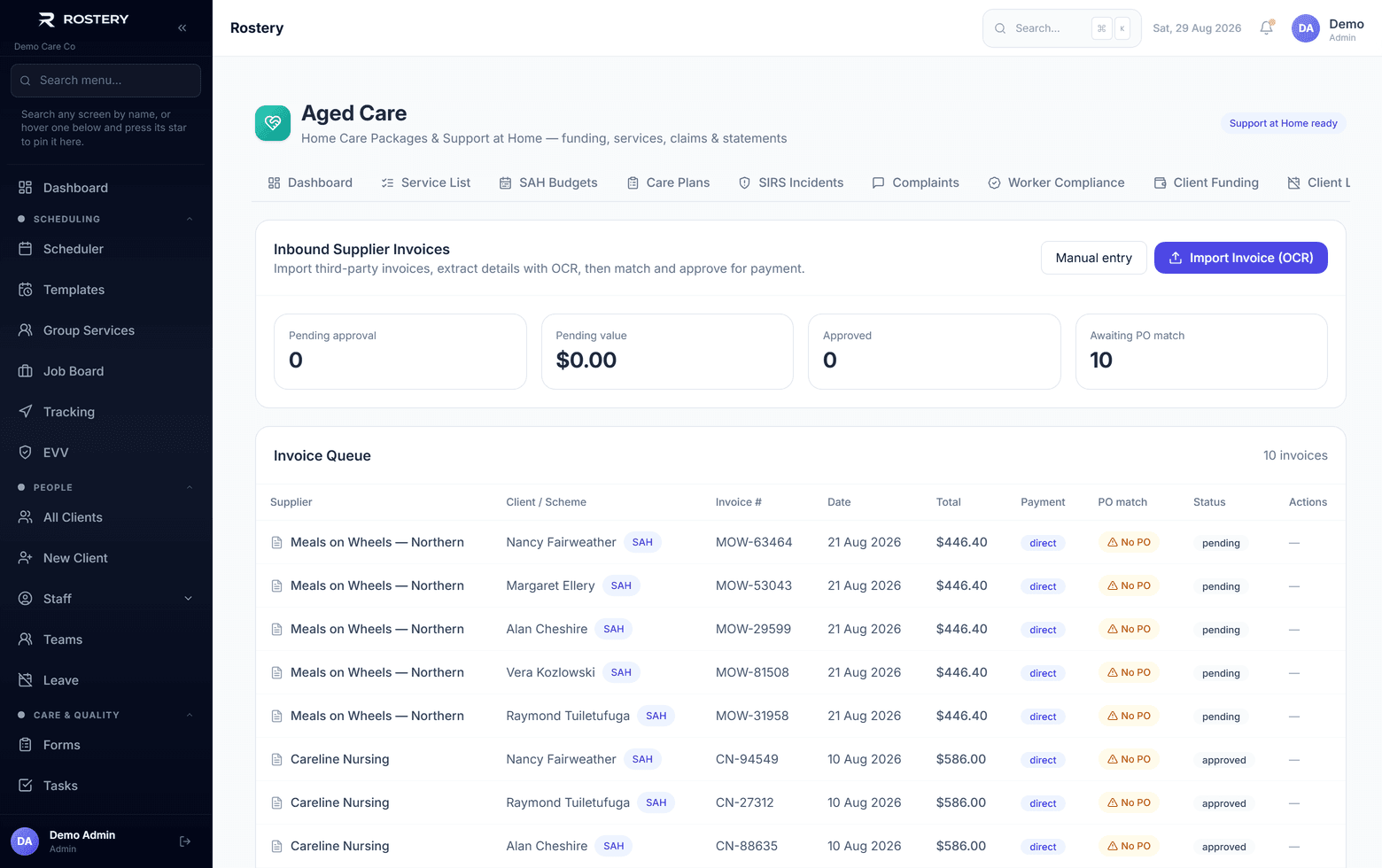Click client name Margaret Ellery
Viewport: 1382px width, 868px height.
click(550, 585)
